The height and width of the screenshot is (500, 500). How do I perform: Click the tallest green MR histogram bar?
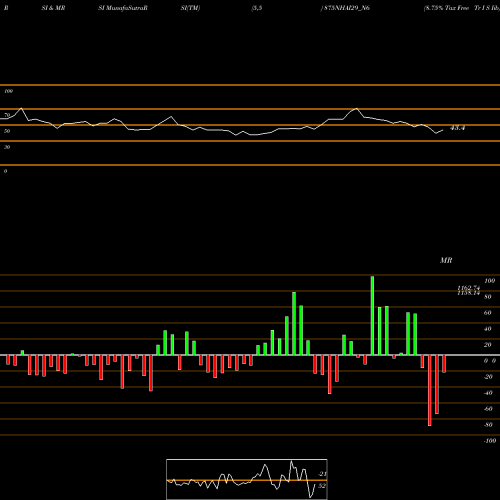coord(372,315)
